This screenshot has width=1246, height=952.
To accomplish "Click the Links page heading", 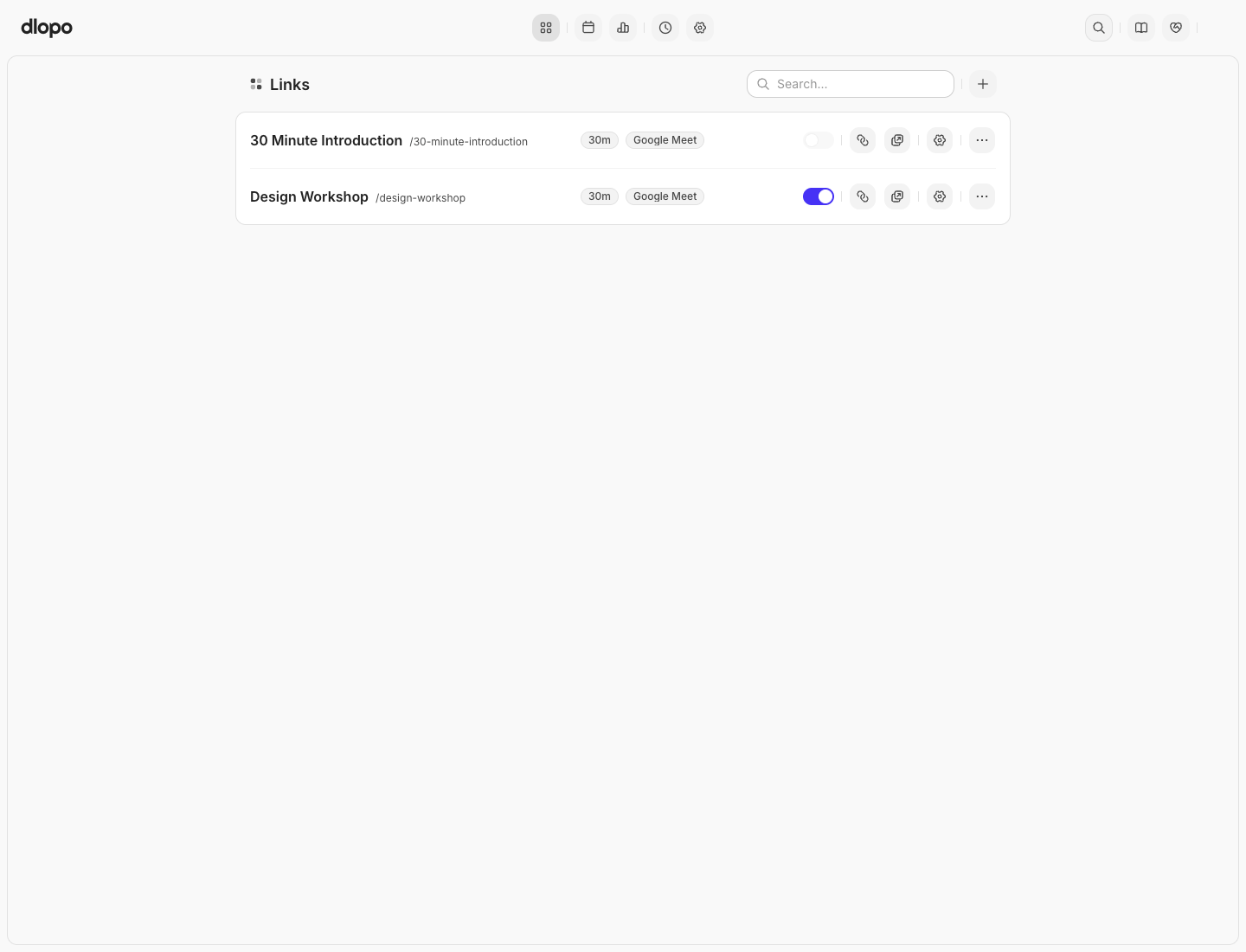I will click(290, 84).
